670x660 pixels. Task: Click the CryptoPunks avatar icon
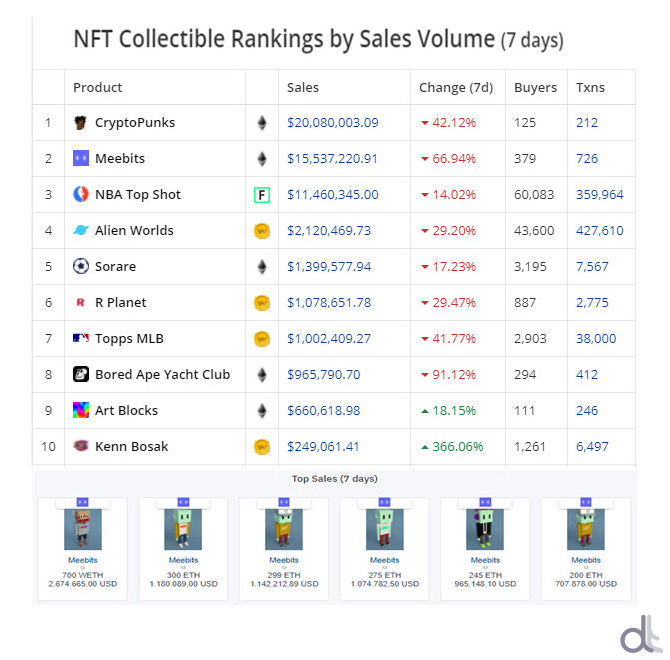point(80,123)
